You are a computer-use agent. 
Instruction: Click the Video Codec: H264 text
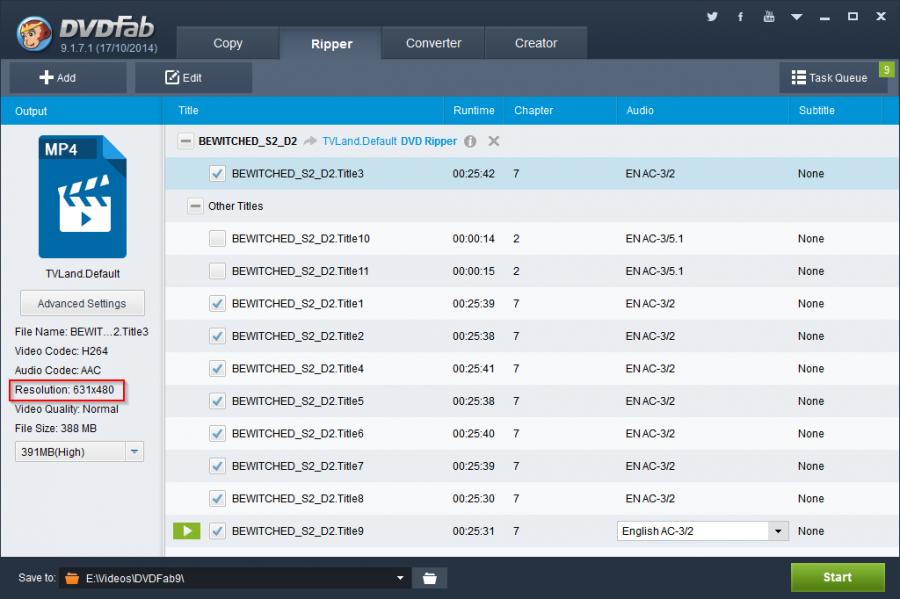pyautogui.click(x=61, y=351)
